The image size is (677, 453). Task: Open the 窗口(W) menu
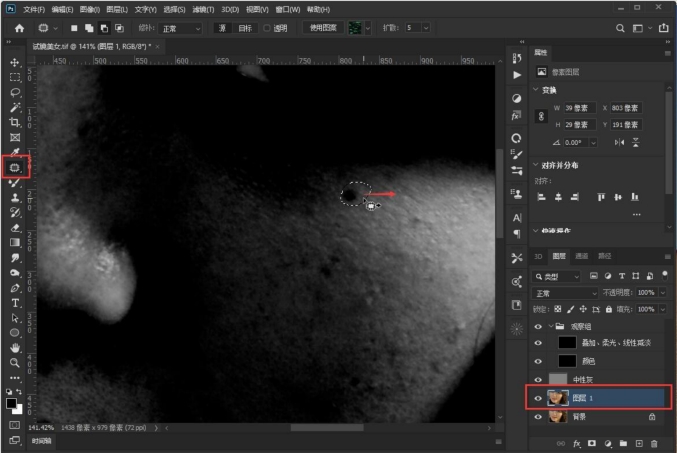tap(288, 9)
